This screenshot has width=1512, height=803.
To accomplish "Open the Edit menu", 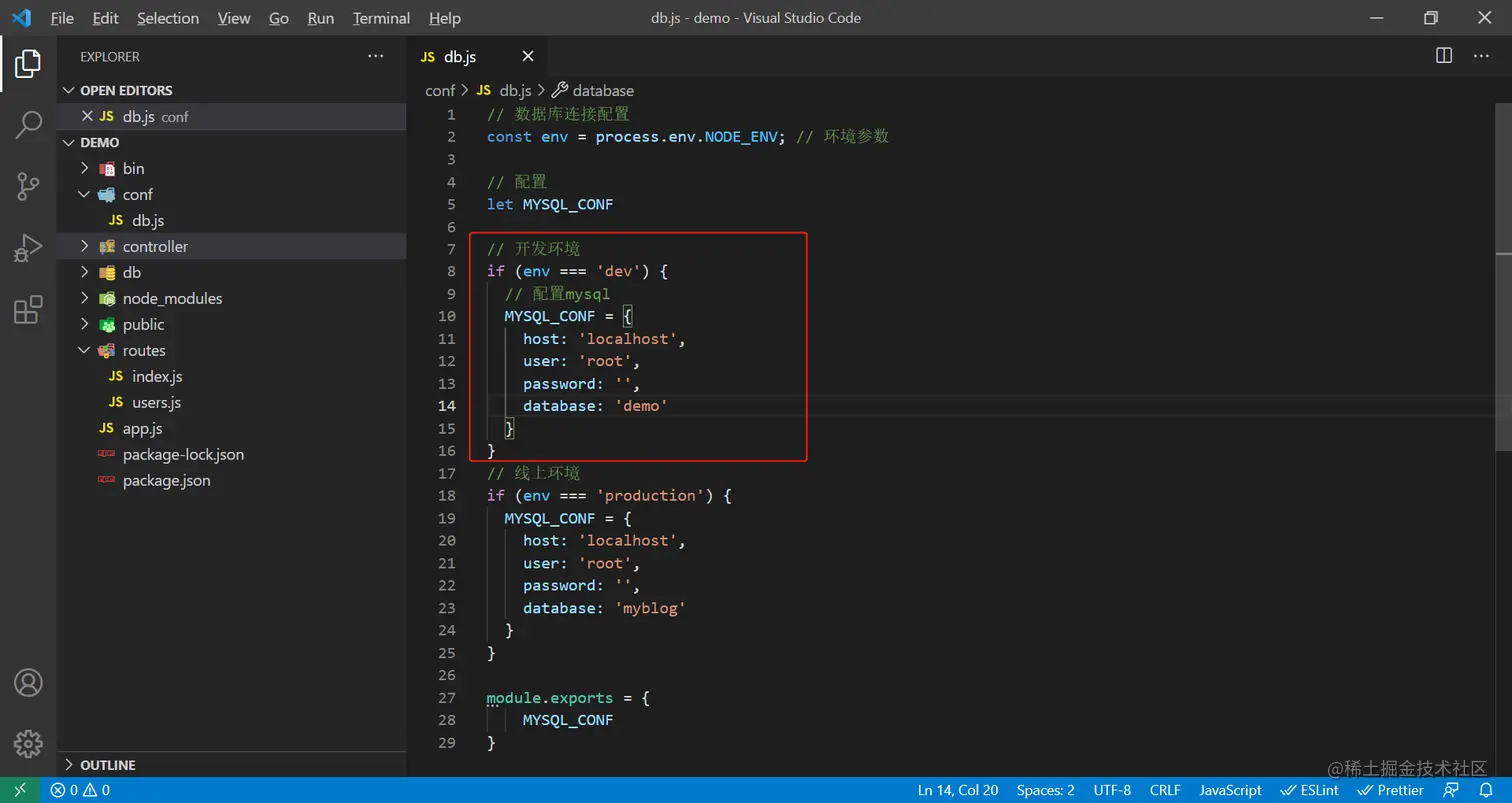I will (x=105, y=18).
